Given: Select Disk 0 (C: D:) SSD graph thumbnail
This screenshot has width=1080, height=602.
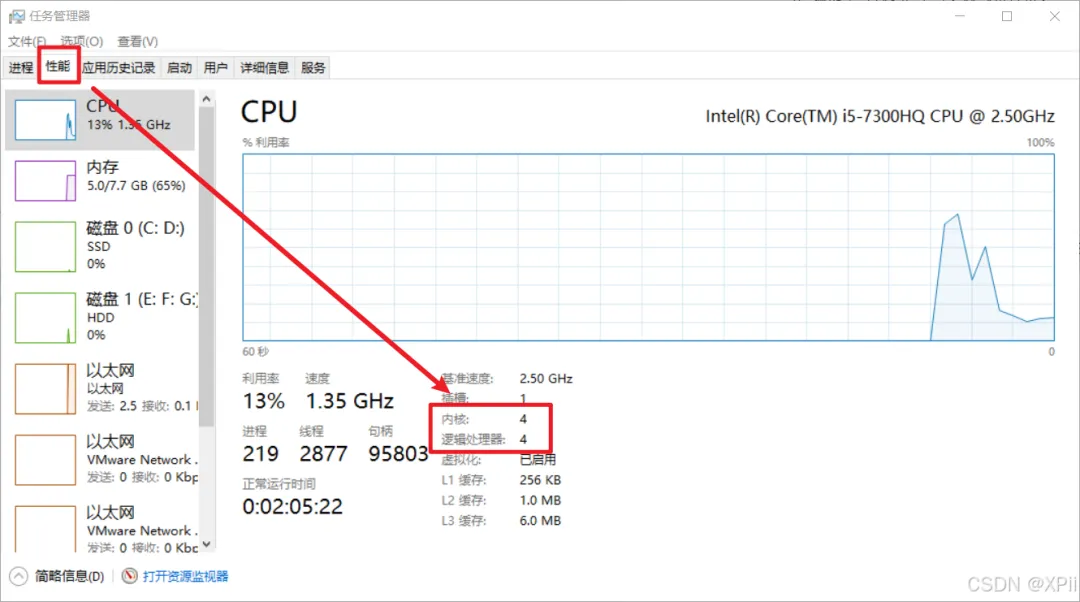Looking at the screenshot, I should click(45, 246).
